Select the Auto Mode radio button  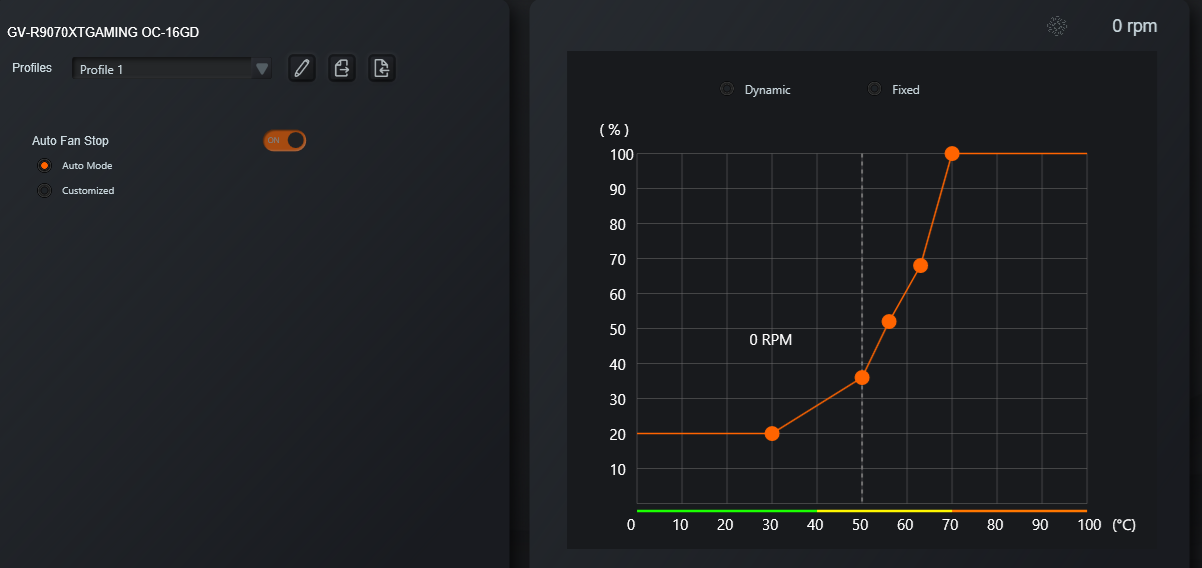coord(44,166)
